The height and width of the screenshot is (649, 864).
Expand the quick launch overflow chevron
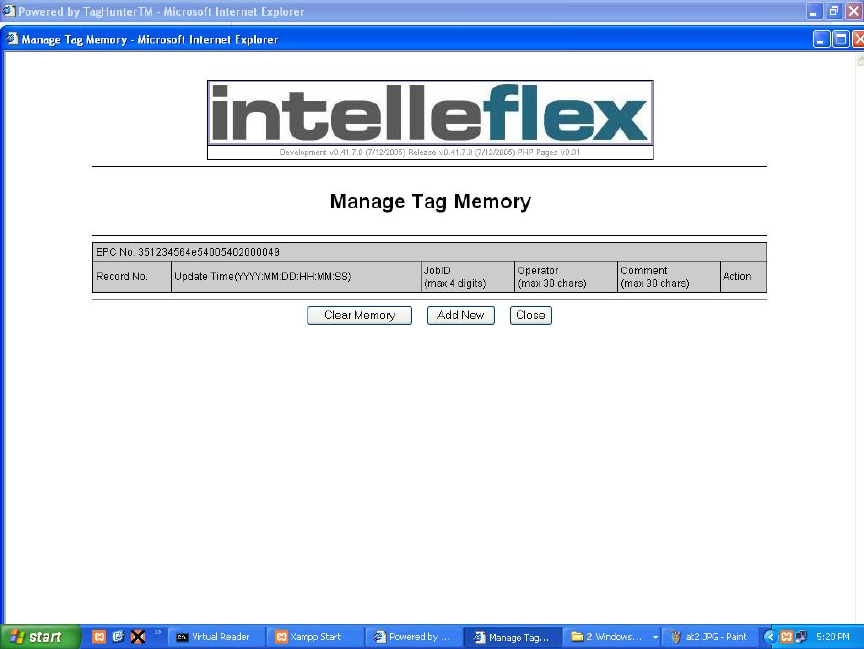coord(158,632)
